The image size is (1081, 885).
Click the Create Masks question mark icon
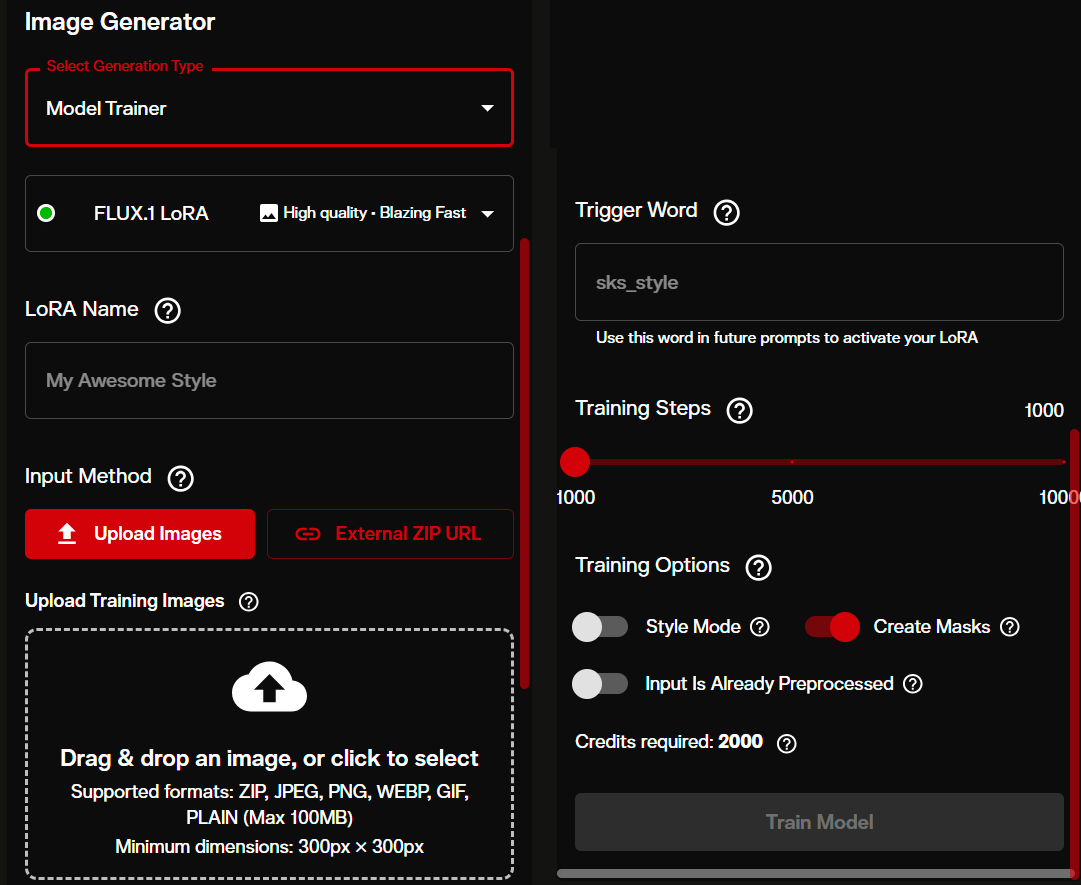[x=1010, y=627]
